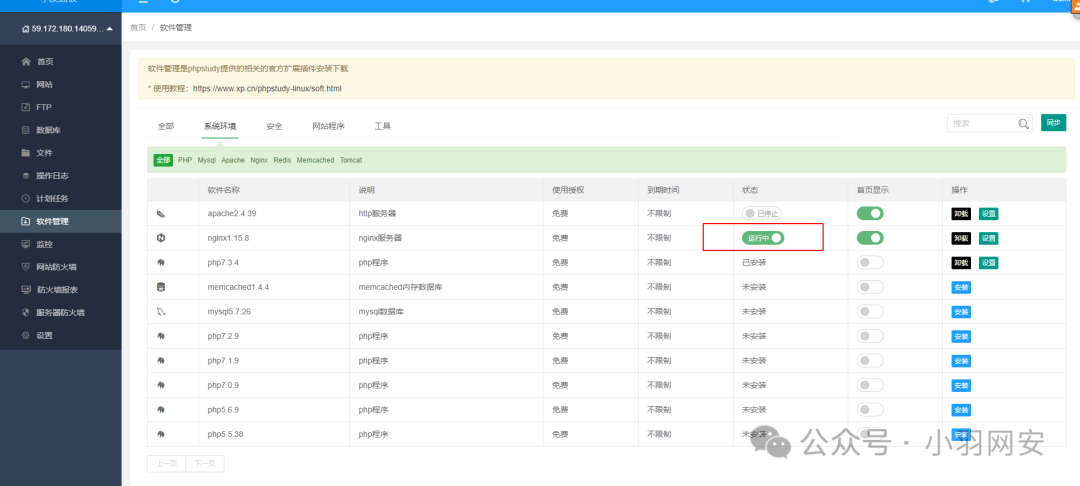Open the 计划任务 clock item in sidebar
The width and height of the screenshot is (1080, 486).
pos(61,198)
